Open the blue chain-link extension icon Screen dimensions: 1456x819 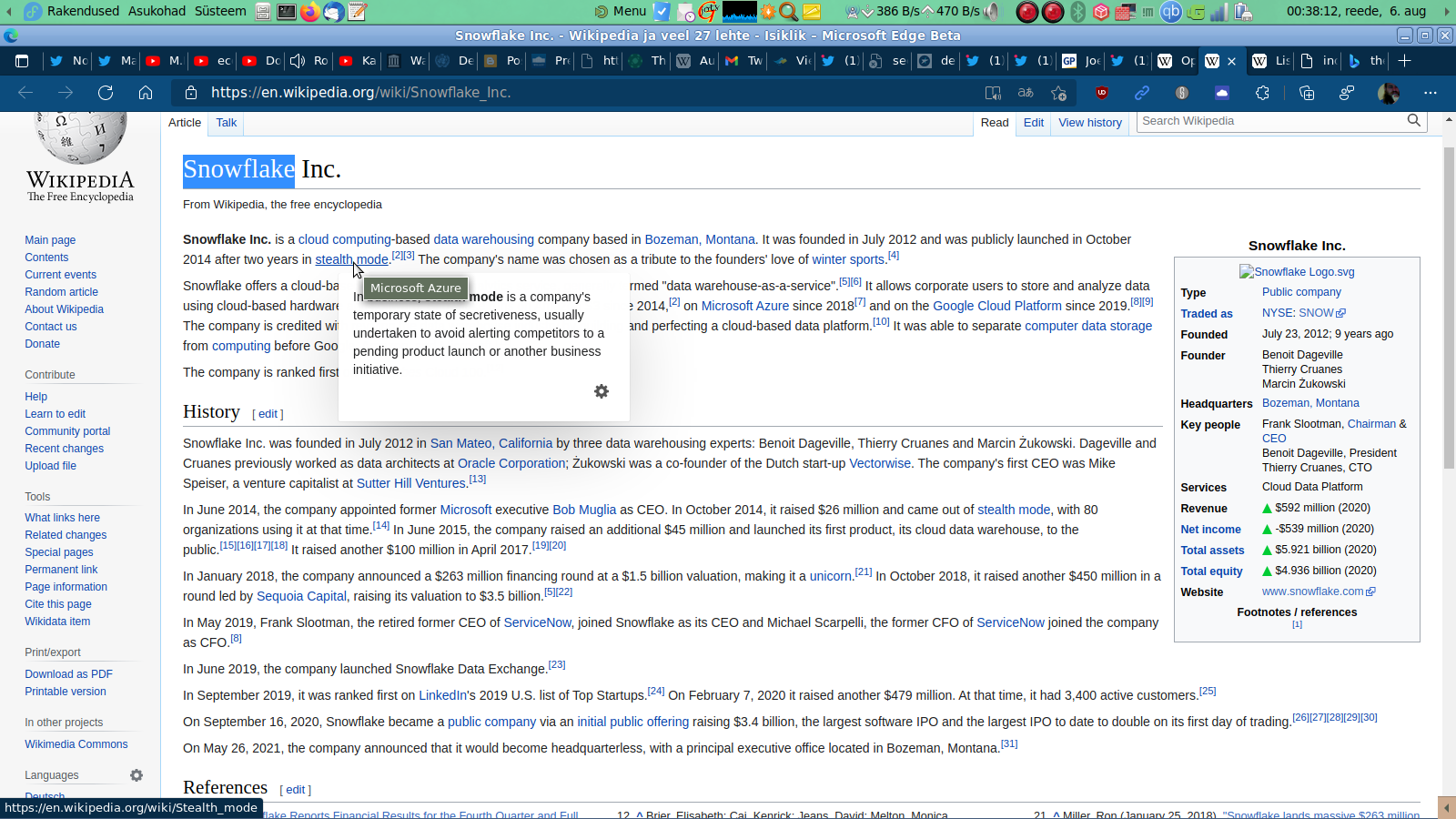[1142, 93]
